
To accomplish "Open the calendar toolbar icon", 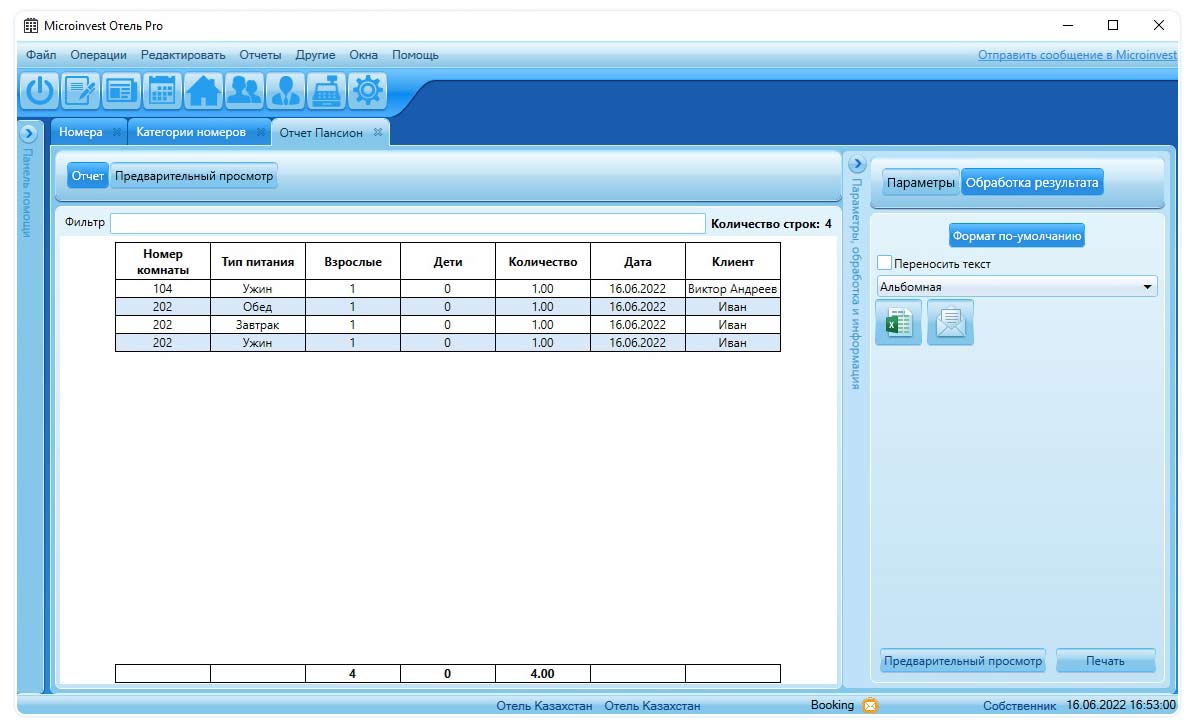I will point(163,91).
